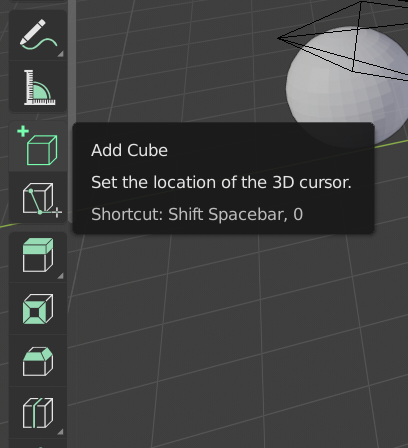Choose the Inset Faces tool

click(38, 309)
